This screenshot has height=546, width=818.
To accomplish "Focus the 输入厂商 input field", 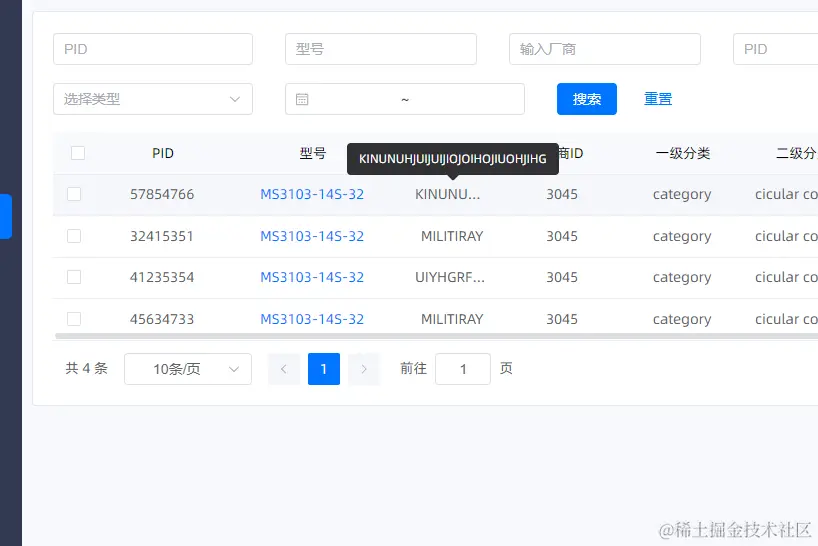I will [605, 49].
